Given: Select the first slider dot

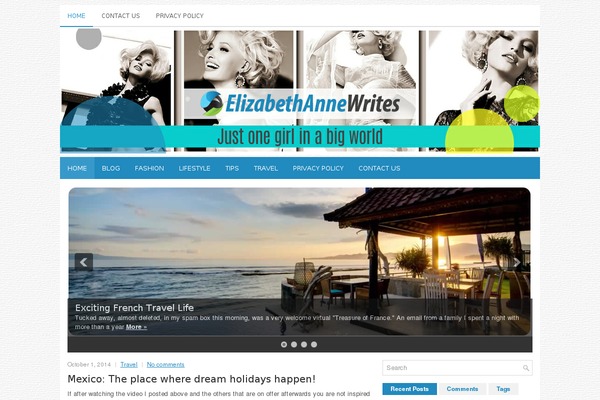Looking at the screenshot, I should 284,344.
